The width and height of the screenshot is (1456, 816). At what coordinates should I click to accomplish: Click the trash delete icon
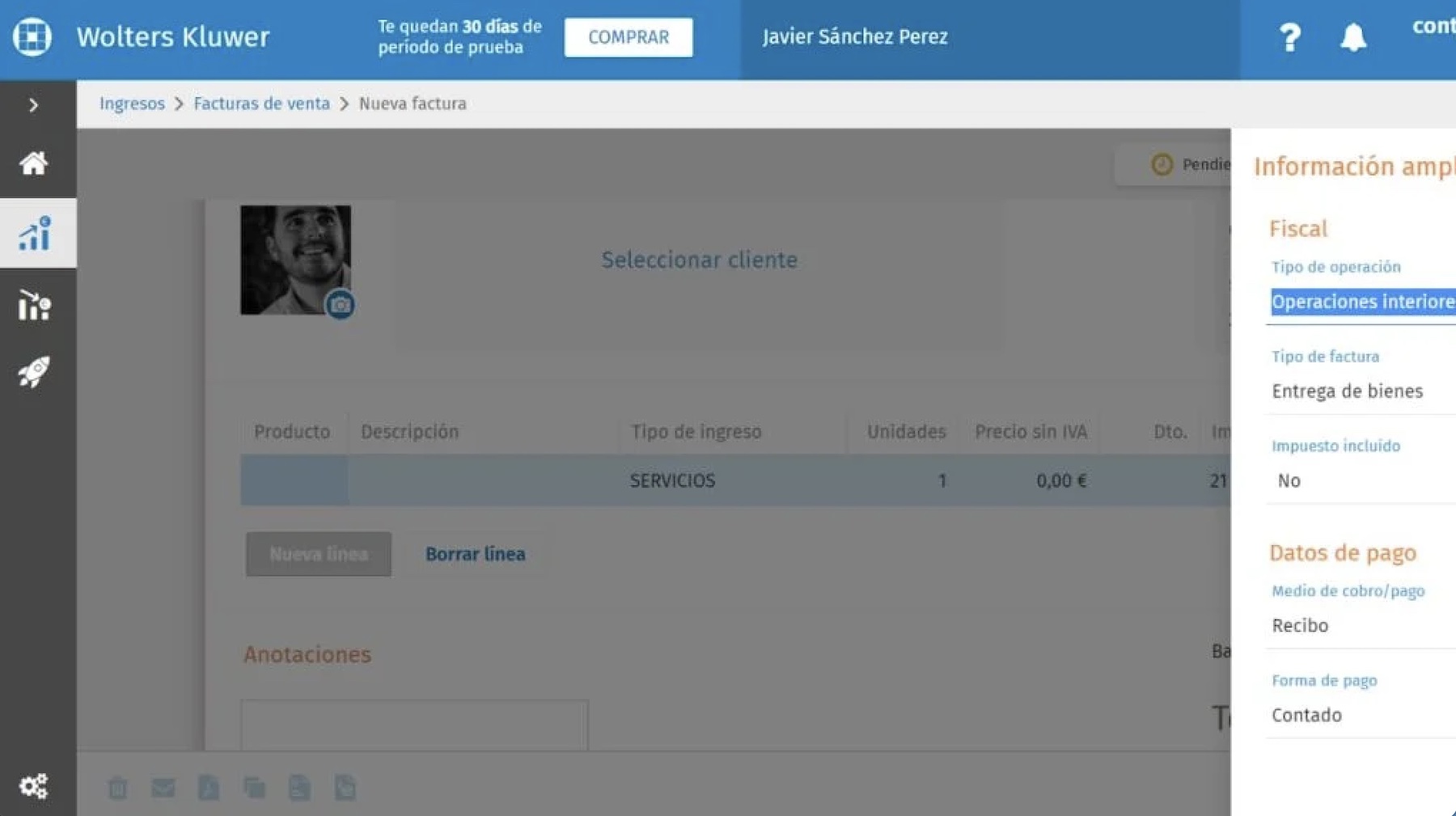(x=117, y=788)
